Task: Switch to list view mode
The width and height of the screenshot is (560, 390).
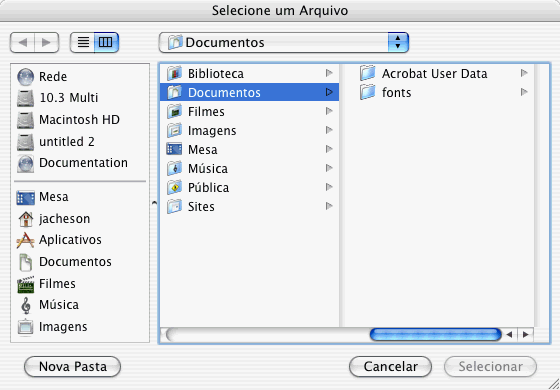Action: coord(83,42)
